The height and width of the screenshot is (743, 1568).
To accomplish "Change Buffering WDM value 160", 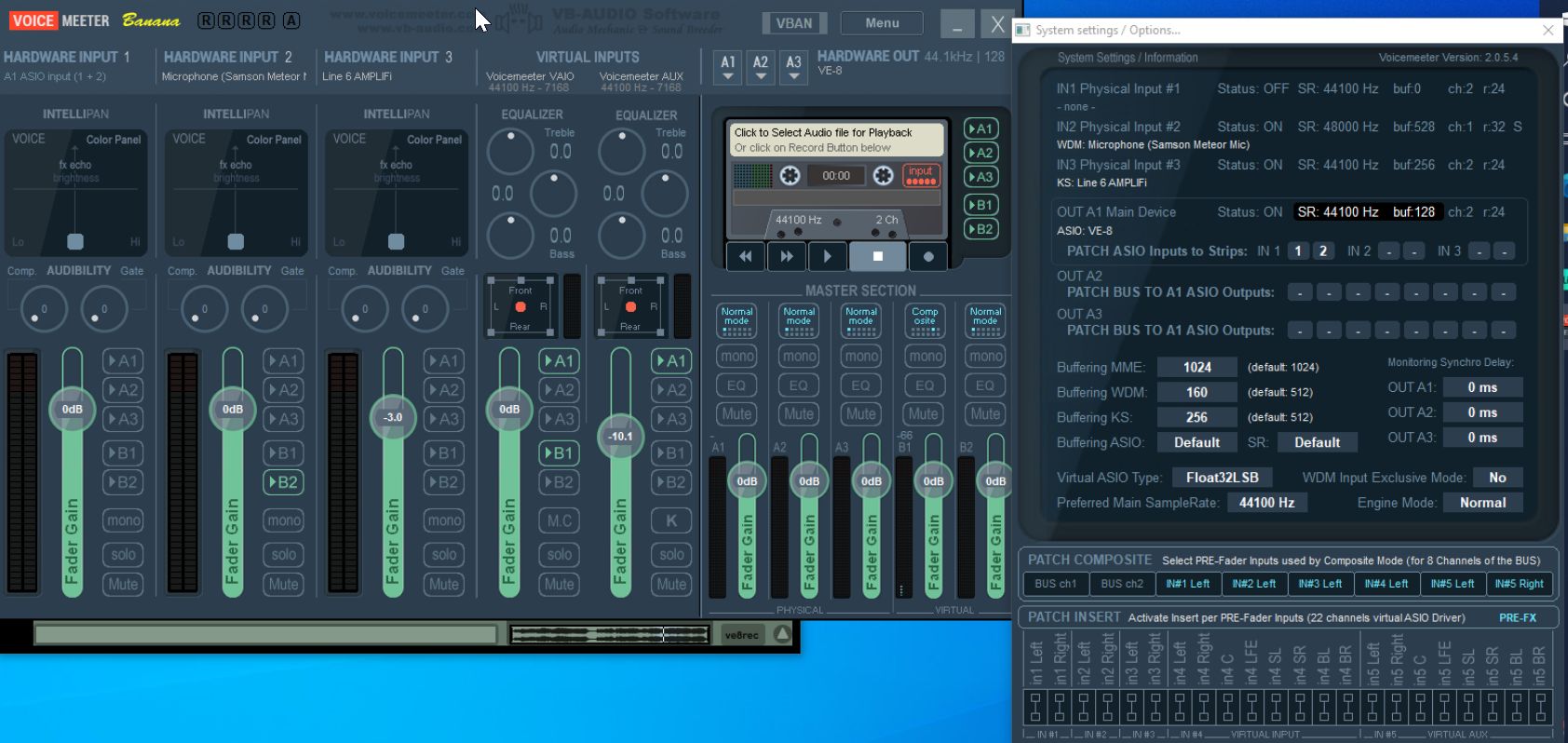I will pyautogui.click(x=1197, y=392).
